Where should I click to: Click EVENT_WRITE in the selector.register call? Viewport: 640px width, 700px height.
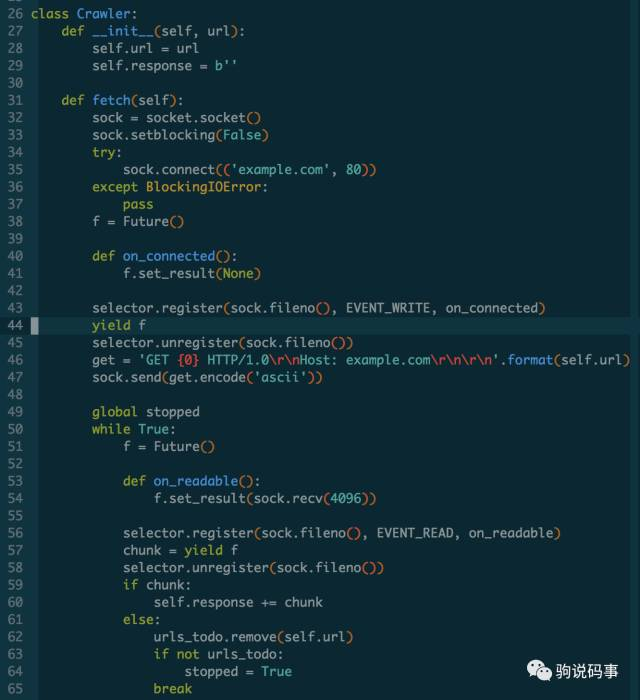point(388,308)
